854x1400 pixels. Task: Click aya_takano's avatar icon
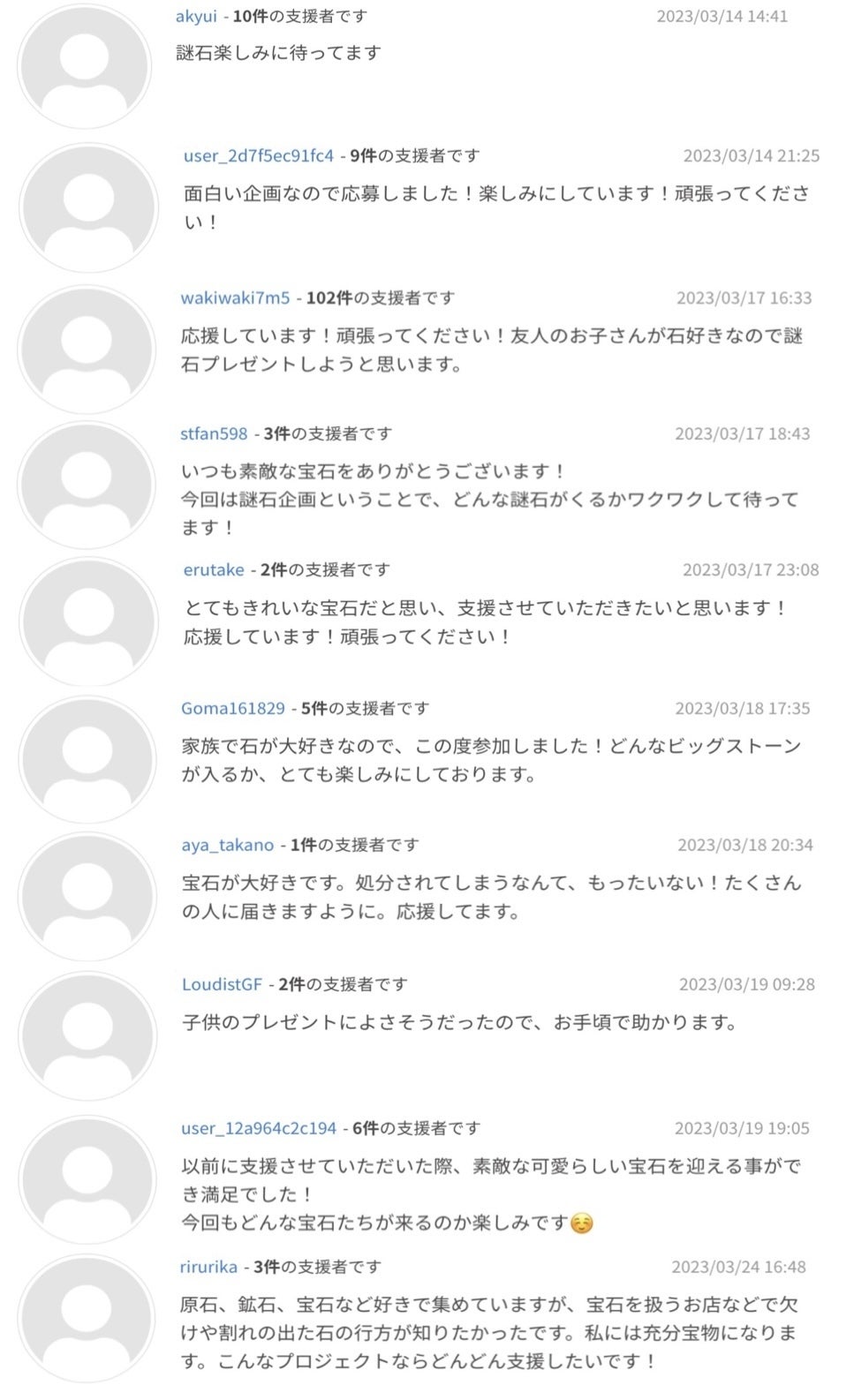click(x=87, y=896)
